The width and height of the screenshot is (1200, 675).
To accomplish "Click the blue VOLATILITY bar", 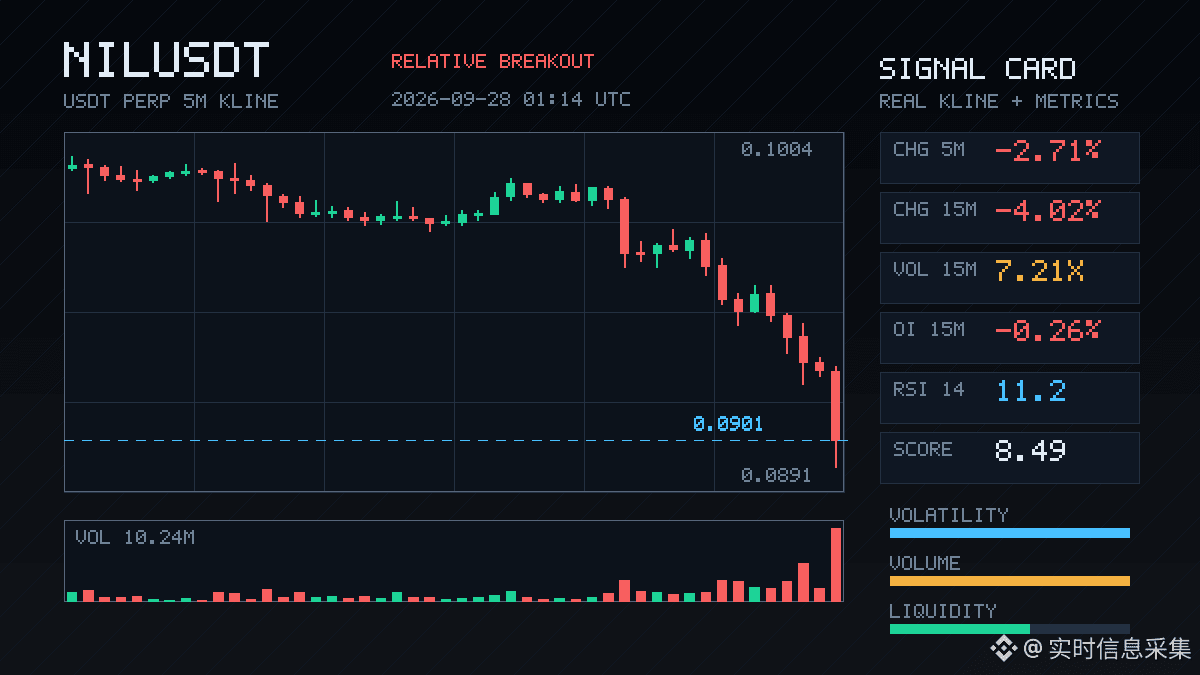I will tap(1009, 533).
